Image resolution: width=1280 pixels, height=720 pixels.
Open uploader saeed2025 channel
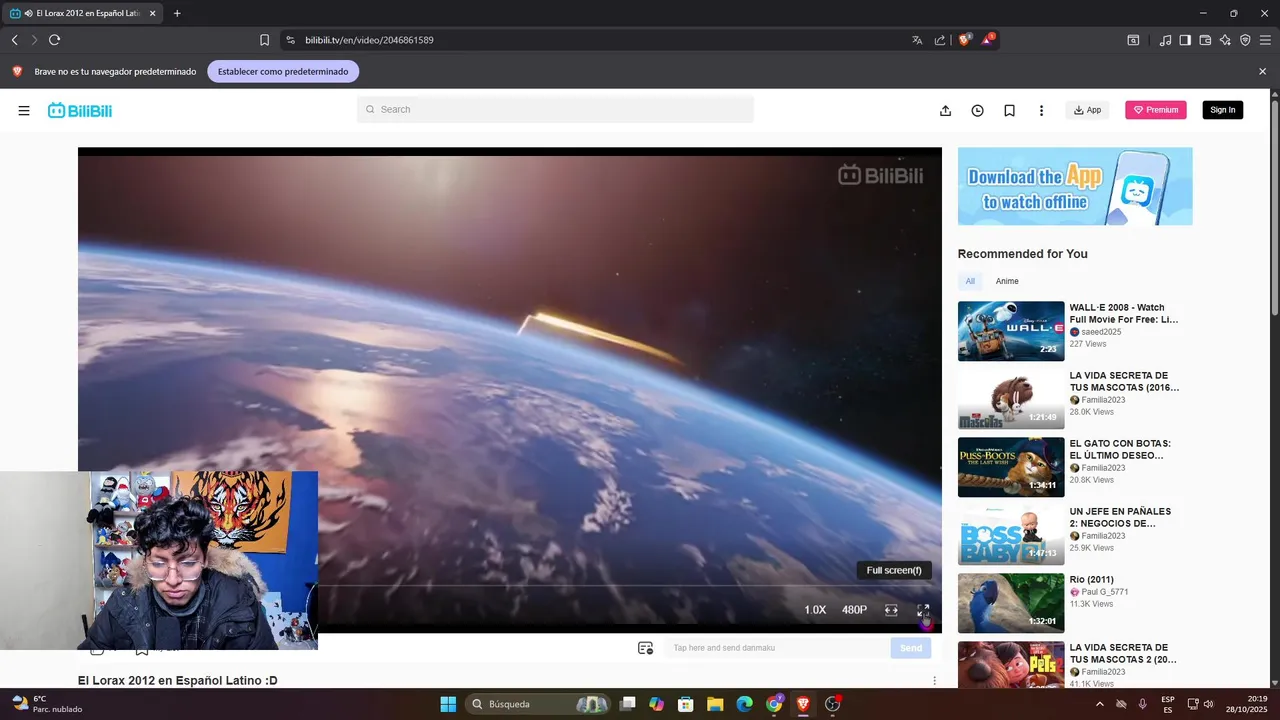(x=1100, y=332)
